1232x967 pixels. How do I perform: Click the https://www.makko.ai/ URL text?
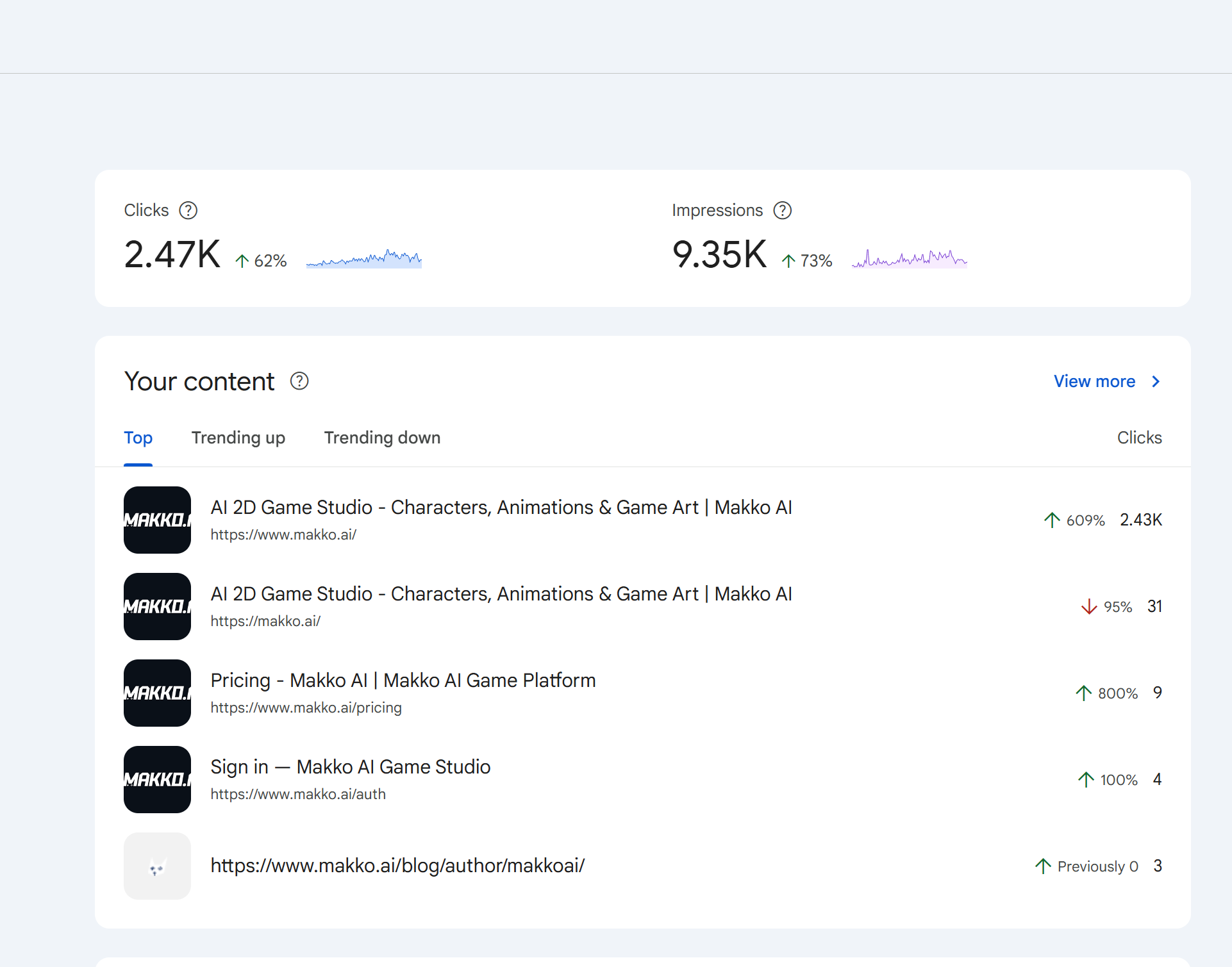pos(283,534)
